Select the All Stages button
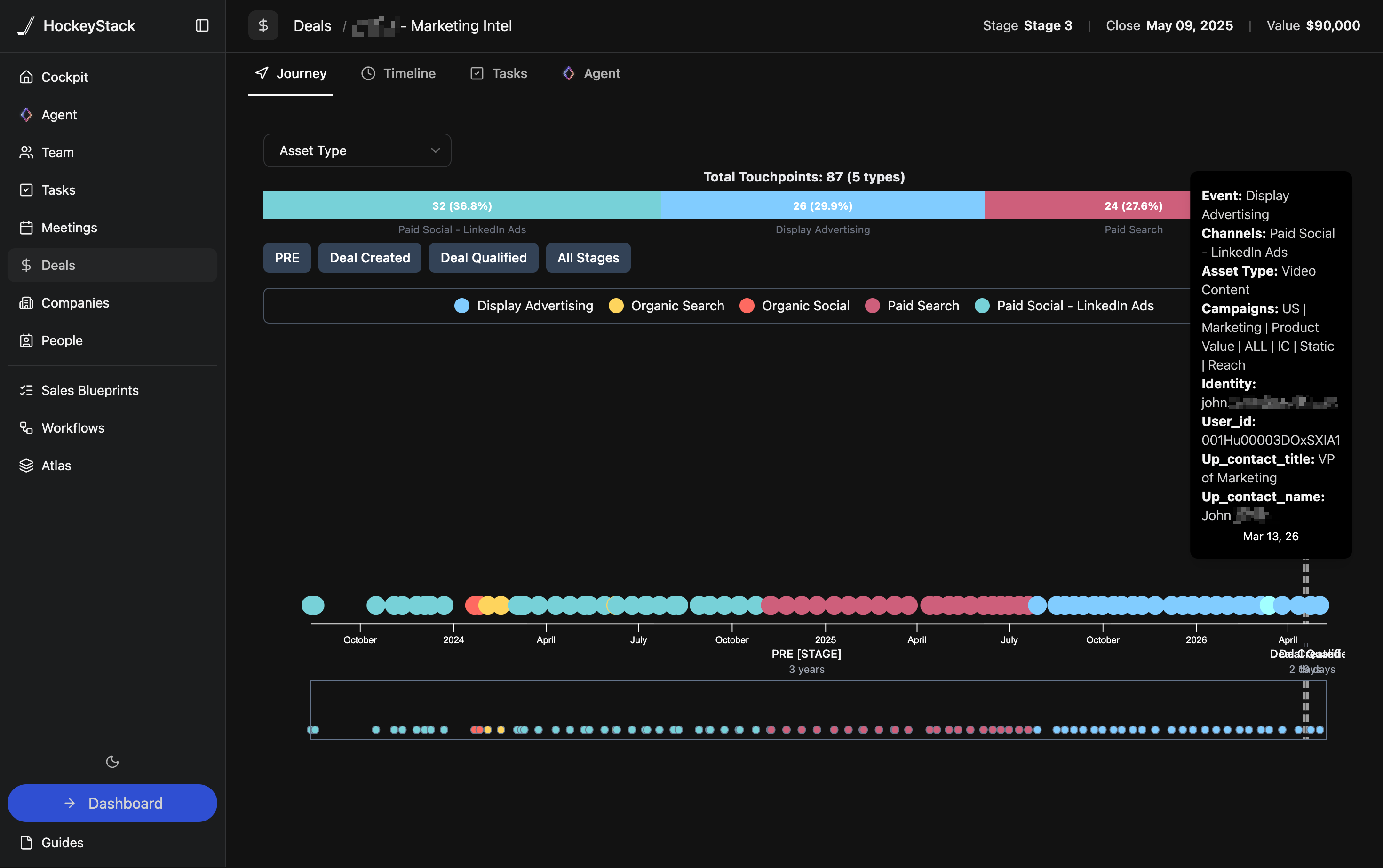 (x=588, y=258)
